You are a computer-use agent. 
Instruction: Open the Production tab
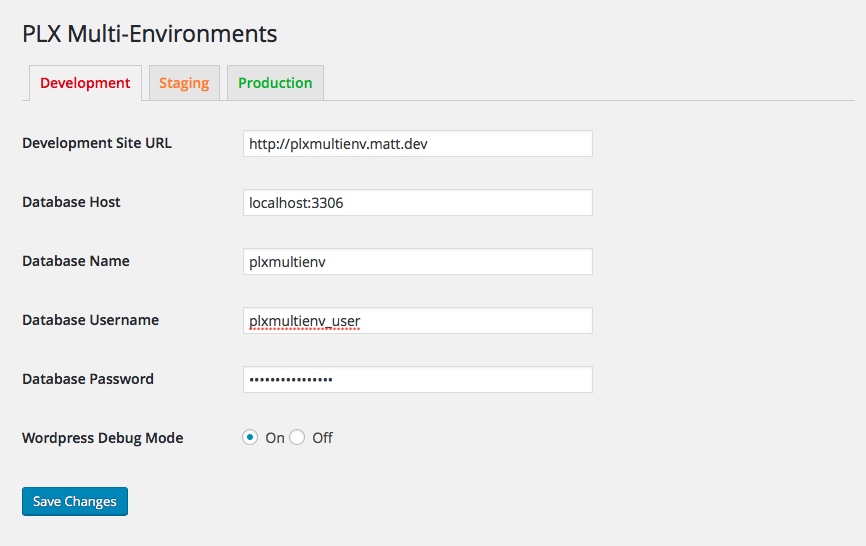pyautogui.click(x=275, y=83)
